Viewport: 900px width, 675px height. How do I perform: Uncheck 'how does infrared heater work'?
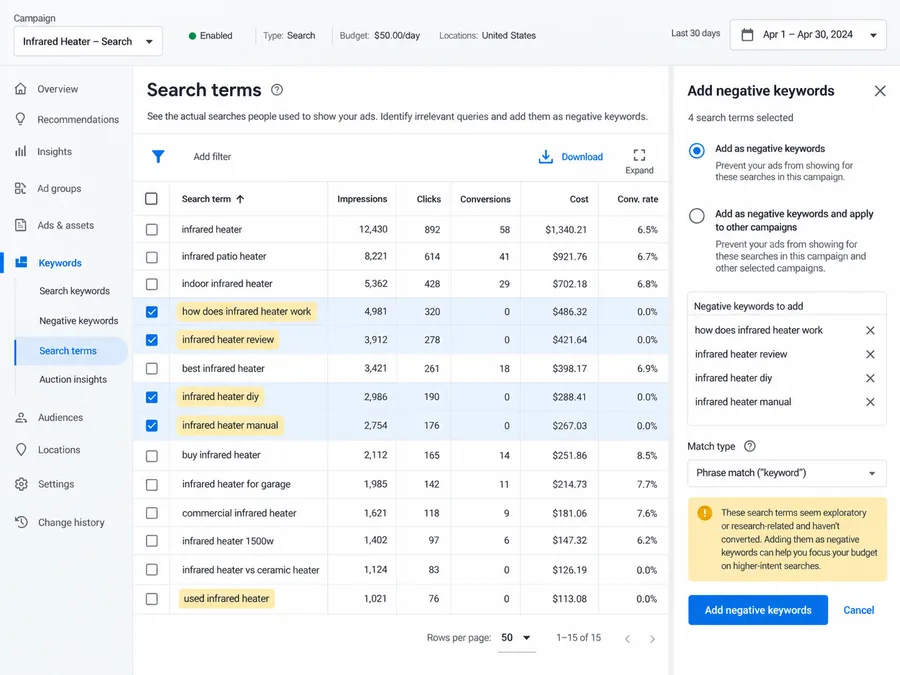click(152, 312)
